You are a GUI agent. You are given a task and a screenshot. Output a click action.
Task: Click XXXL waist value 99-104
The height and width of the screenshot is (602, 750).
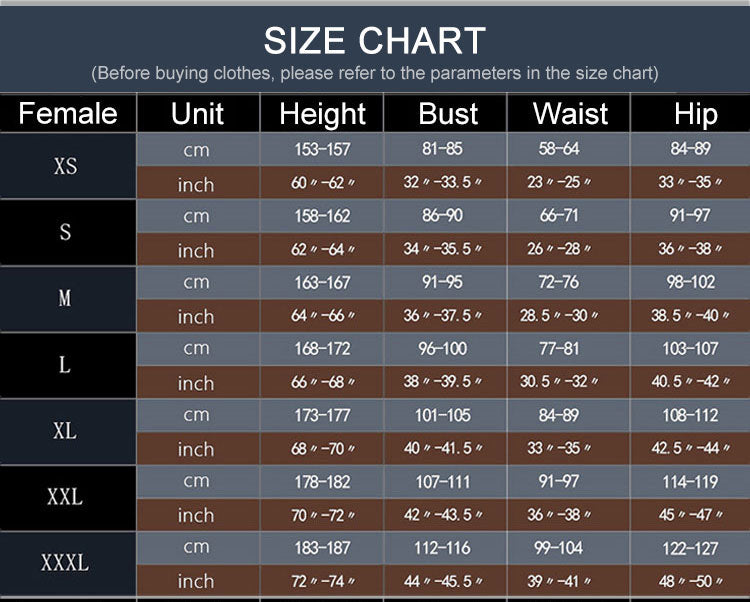click(558, 547)
